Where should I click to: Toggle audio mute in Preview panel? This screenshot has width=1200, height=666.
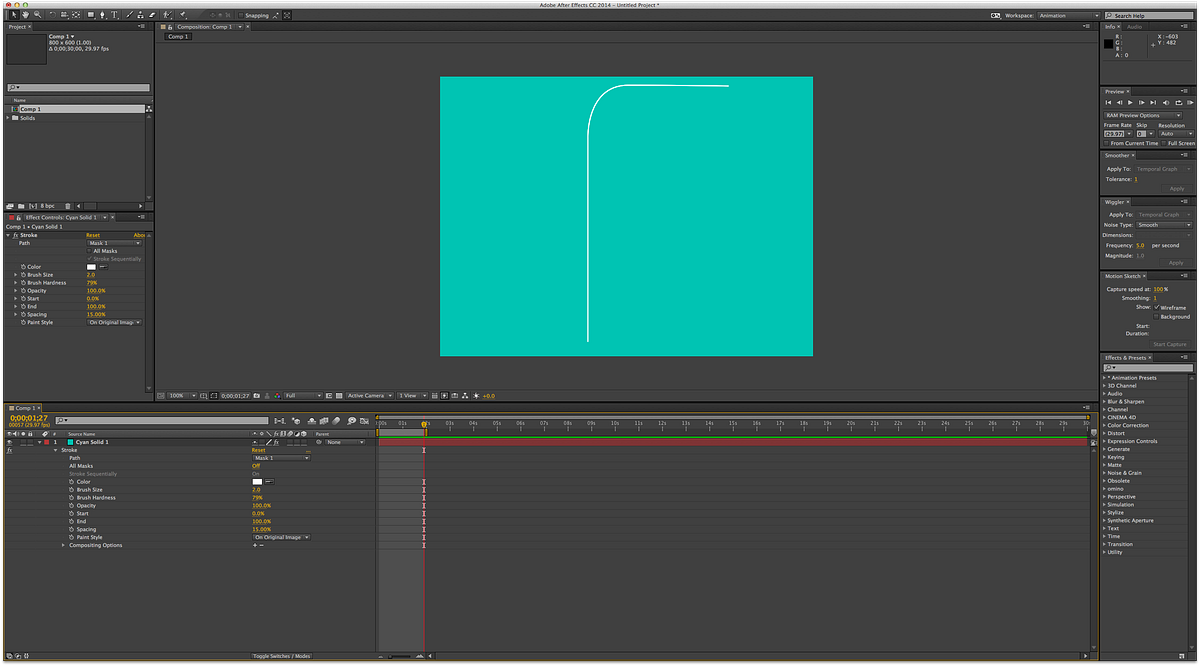[1166, 103]
